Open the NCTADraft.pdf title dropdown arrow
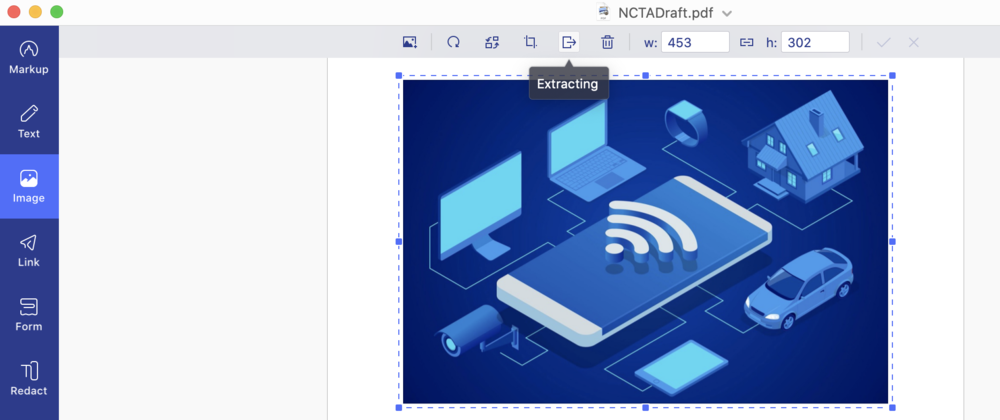The image size is (1000, 420). pos(726,13)
